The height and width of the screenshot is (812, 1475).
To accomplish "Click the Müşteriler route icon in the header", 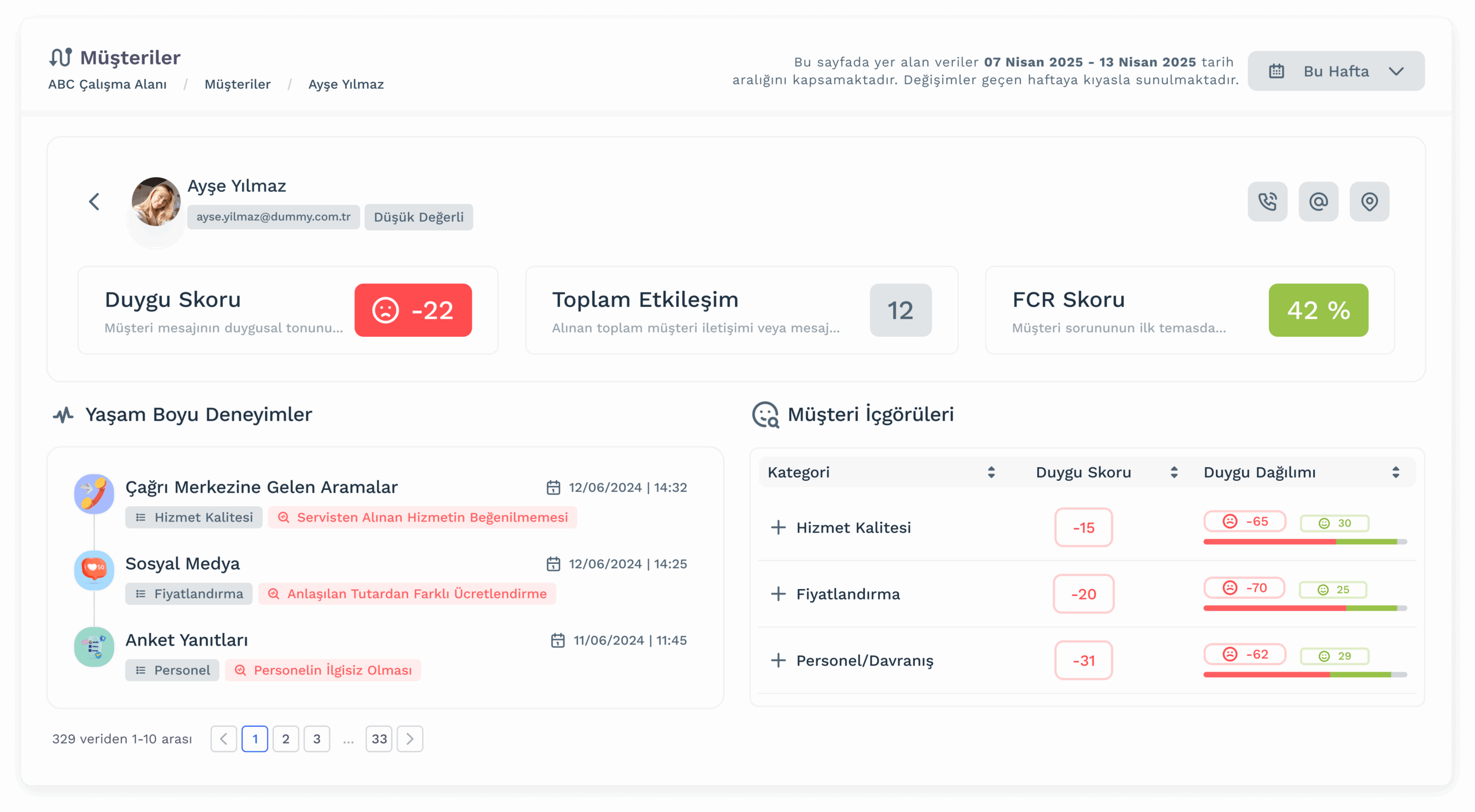I will [60, 58].
